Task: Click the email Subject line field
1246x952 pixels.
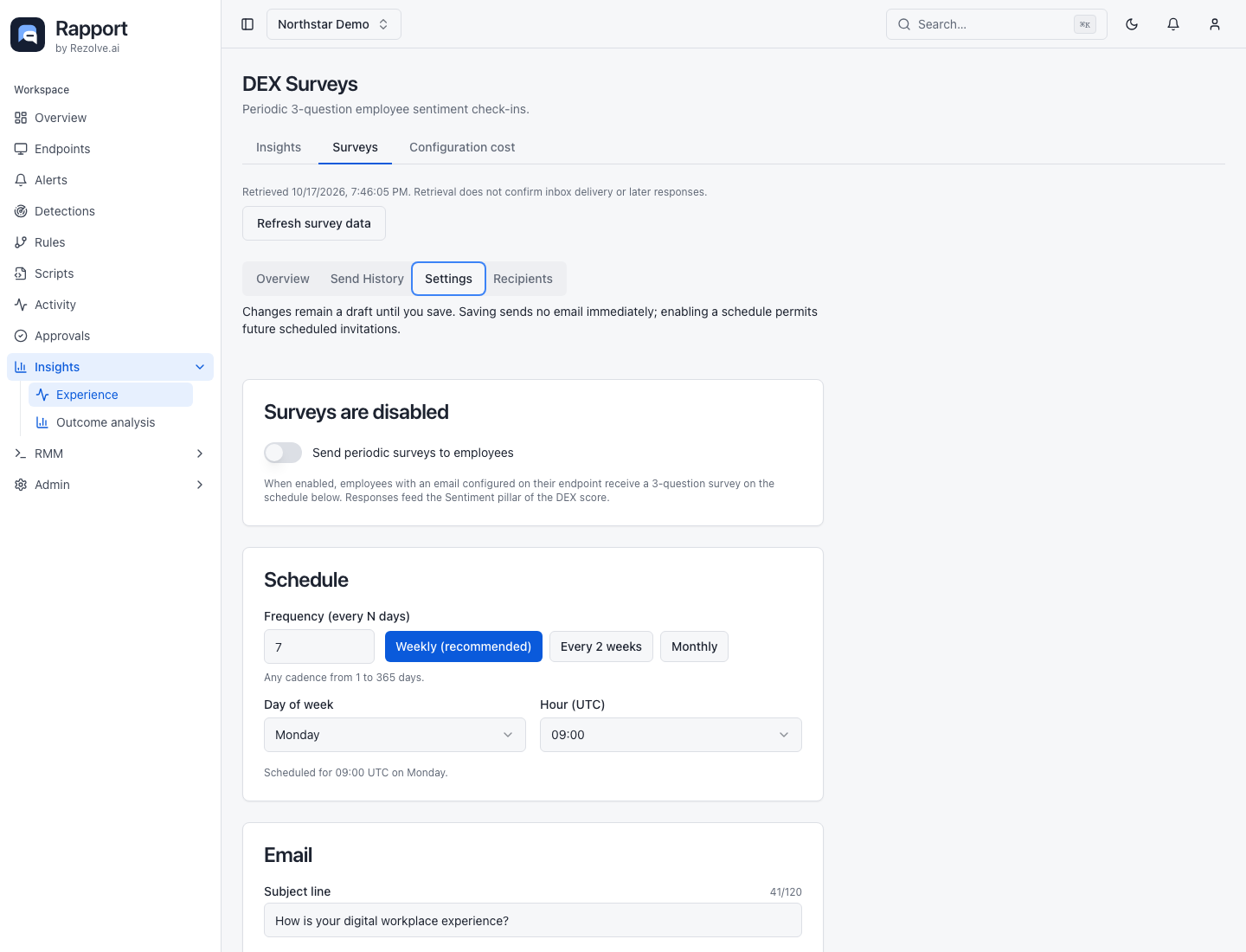Action: coord(533,920)
